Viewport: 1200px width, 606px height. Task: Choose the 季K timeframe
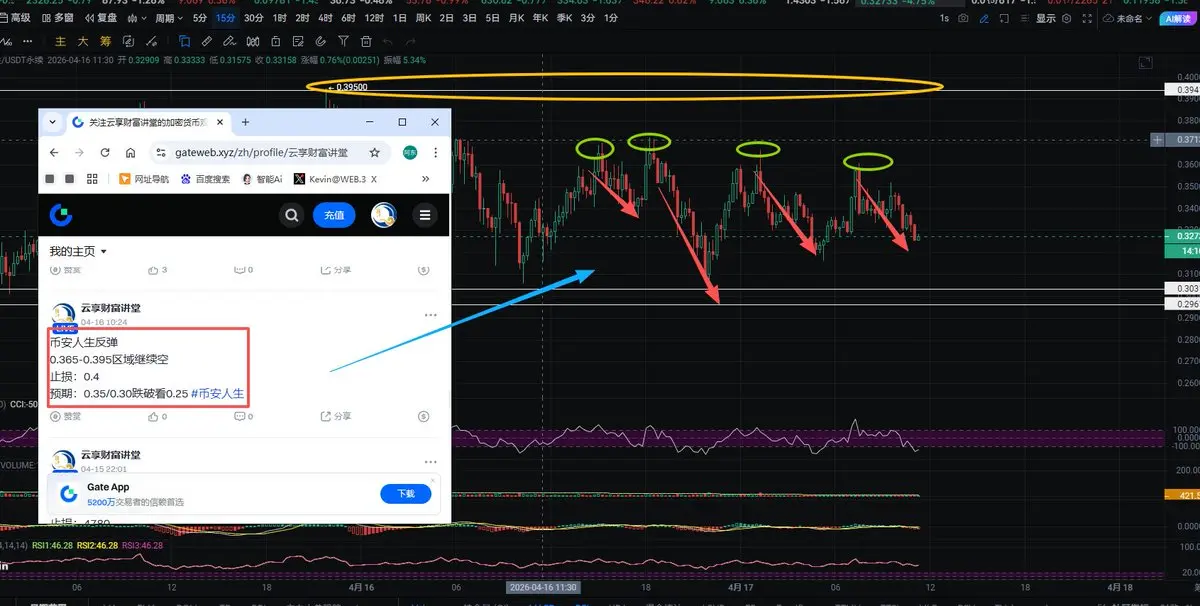pos(564,18)
